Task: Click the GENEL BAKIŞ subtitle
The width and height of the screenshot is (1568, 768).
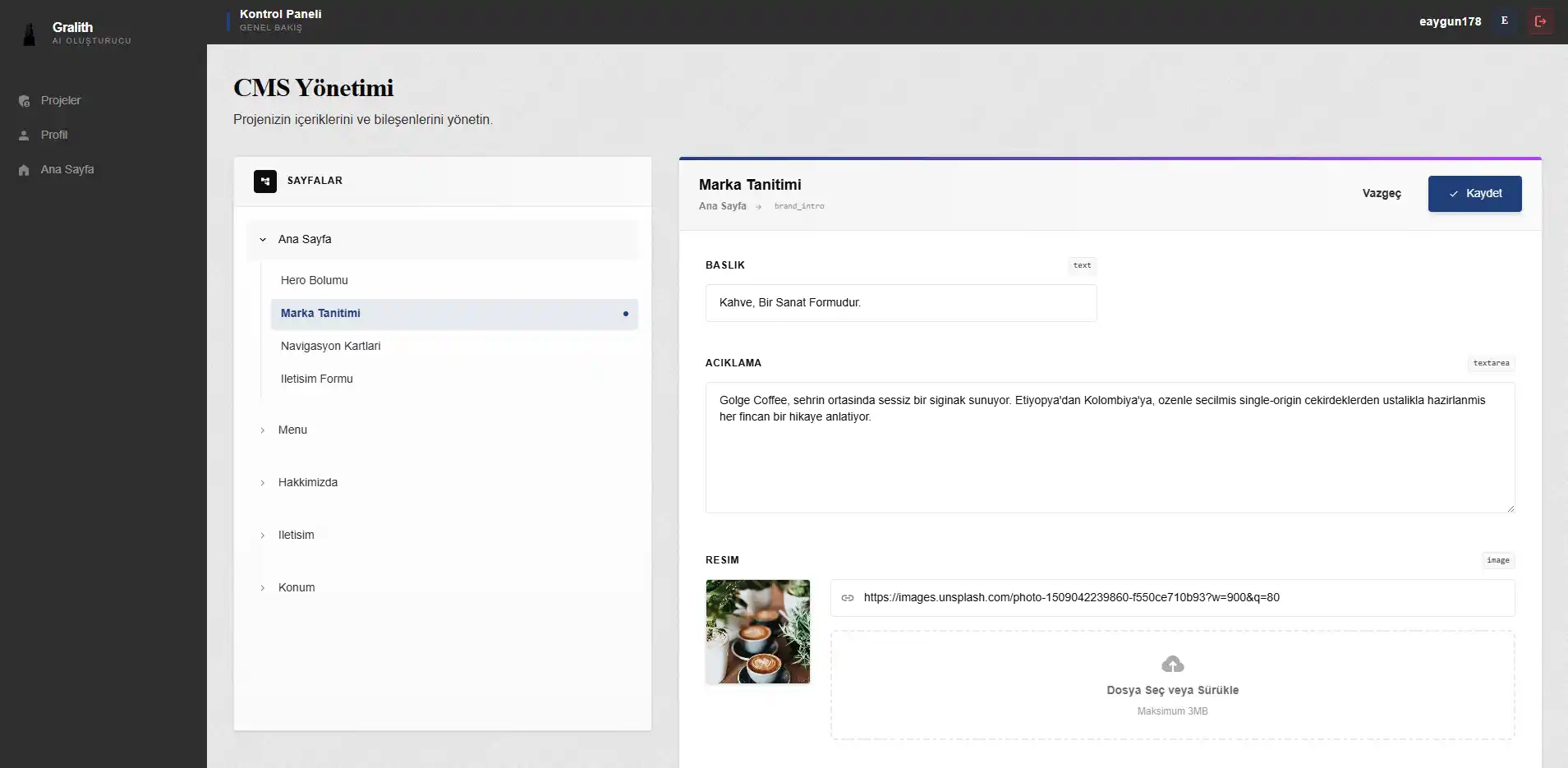Action: (271, 28)
